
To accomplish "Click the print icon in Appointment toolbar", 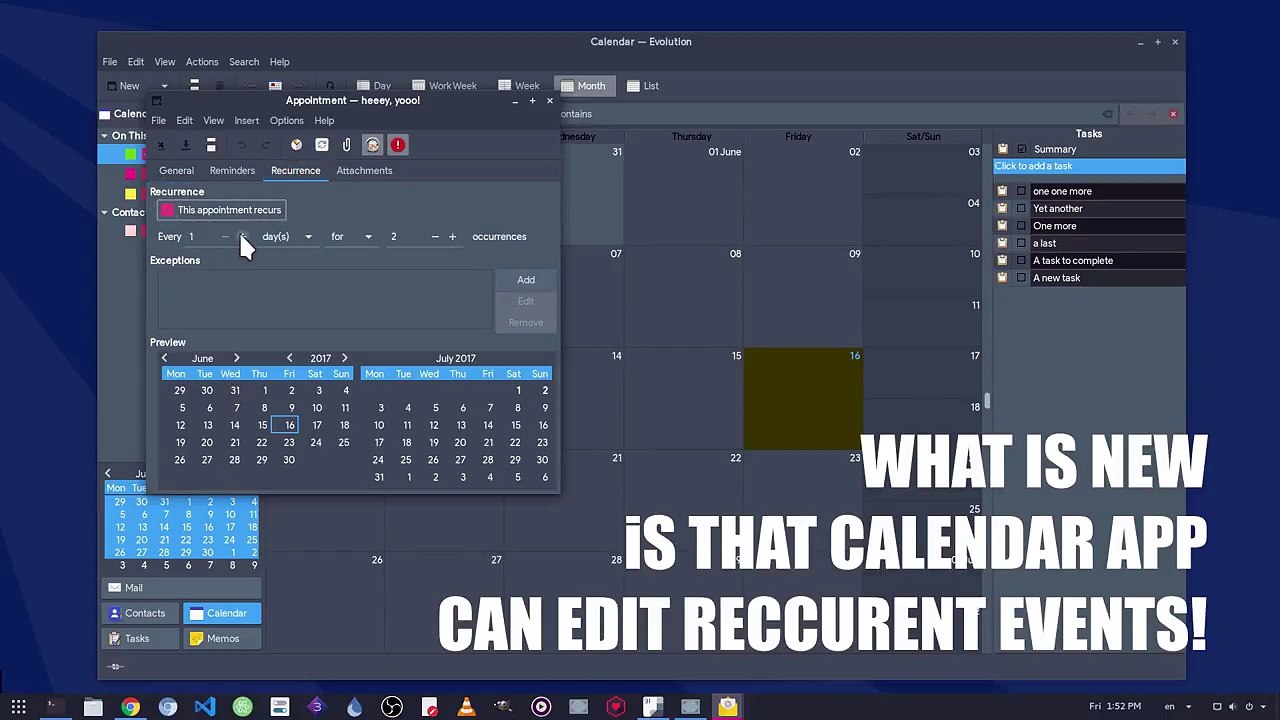I will tap(211, 145).
